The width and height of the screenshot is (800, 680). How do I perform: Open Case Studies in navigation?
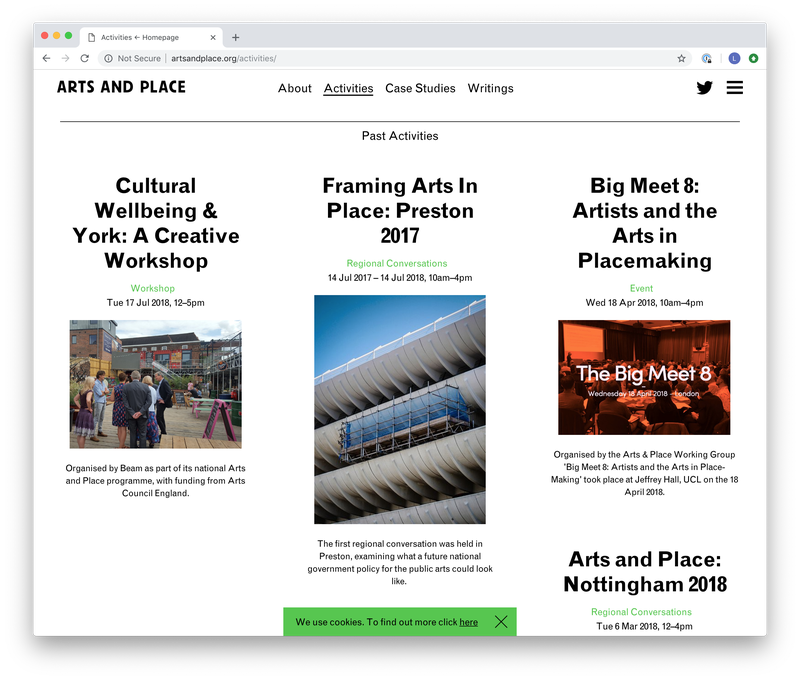[420, 88]
